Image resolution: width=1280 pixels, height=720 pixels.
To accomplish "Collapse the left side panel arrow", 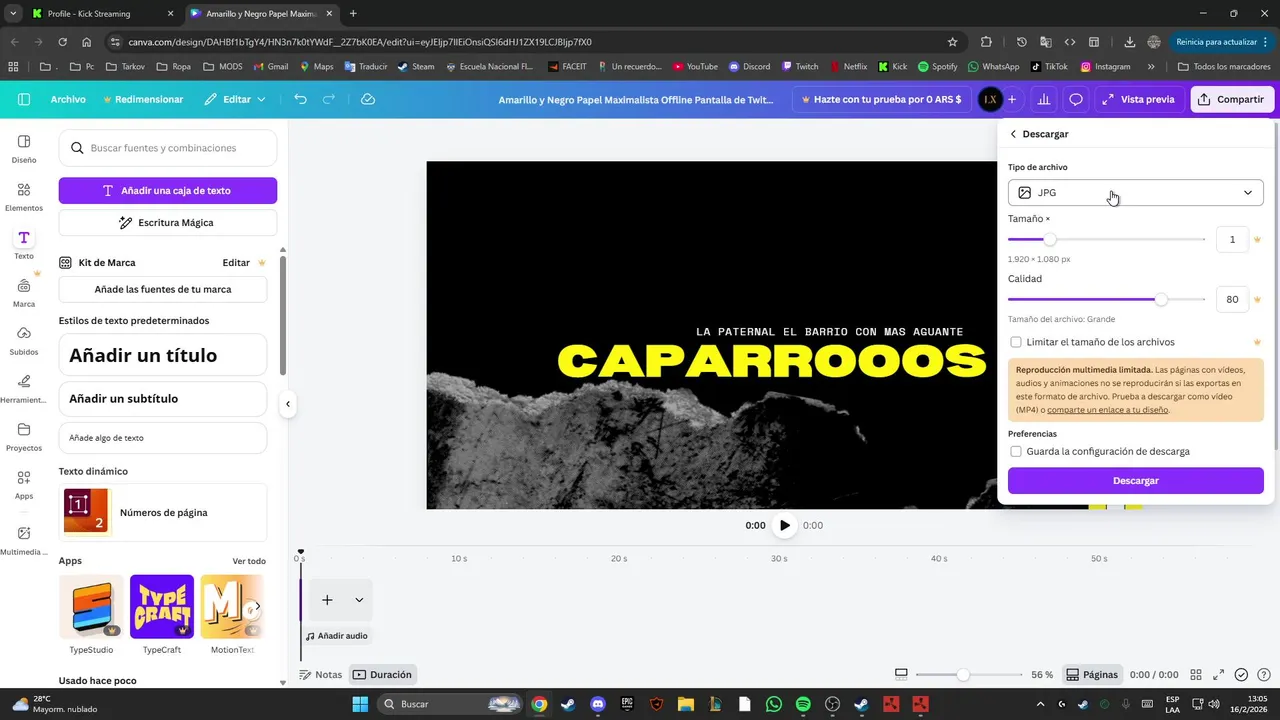I will [288, 404].
